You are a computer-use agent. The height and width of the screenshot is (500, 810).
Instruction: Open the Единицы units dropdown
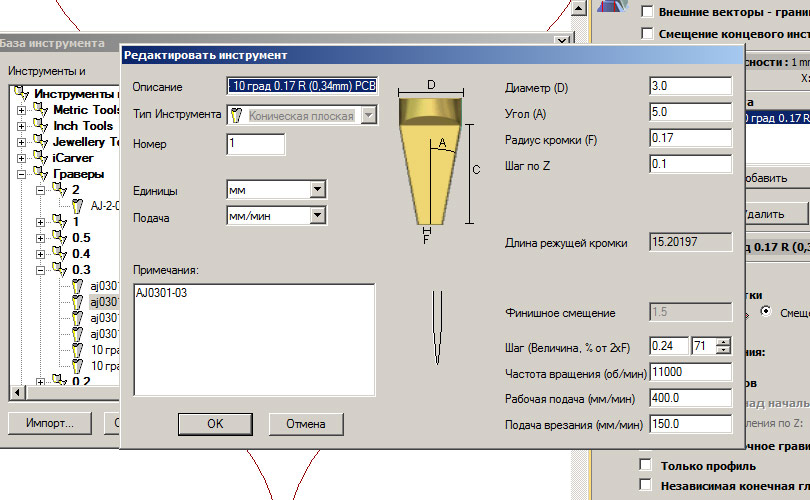point(318,190)
